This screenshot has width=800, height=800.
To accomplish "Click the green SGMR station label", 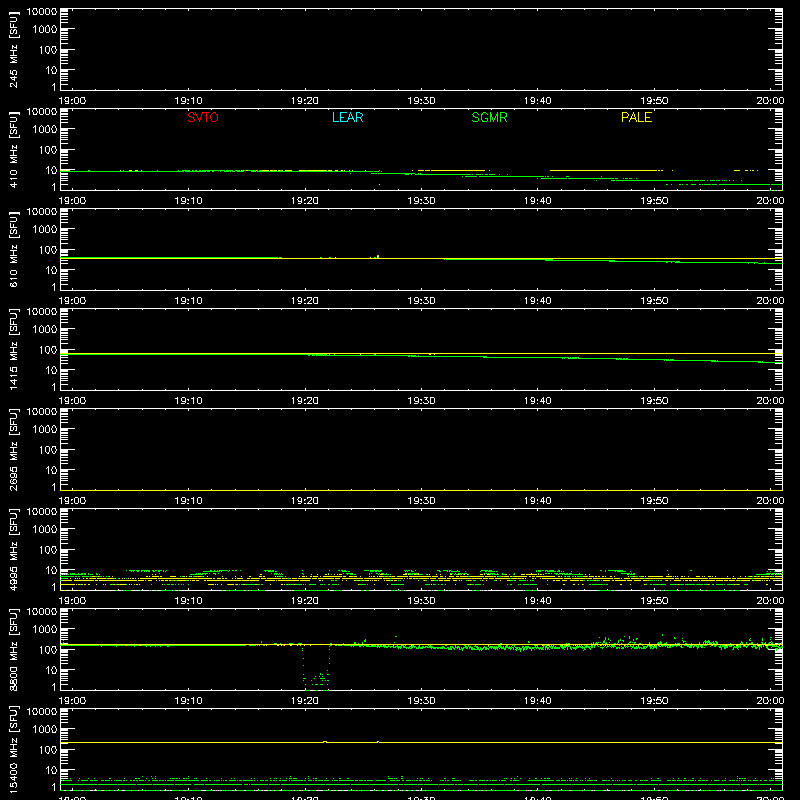I will pos(489,117).
